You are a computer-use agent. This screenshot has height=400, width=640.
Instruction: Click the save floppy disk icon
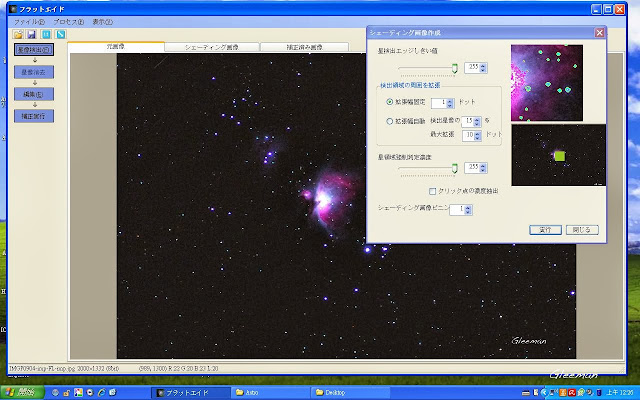(31, 34)
